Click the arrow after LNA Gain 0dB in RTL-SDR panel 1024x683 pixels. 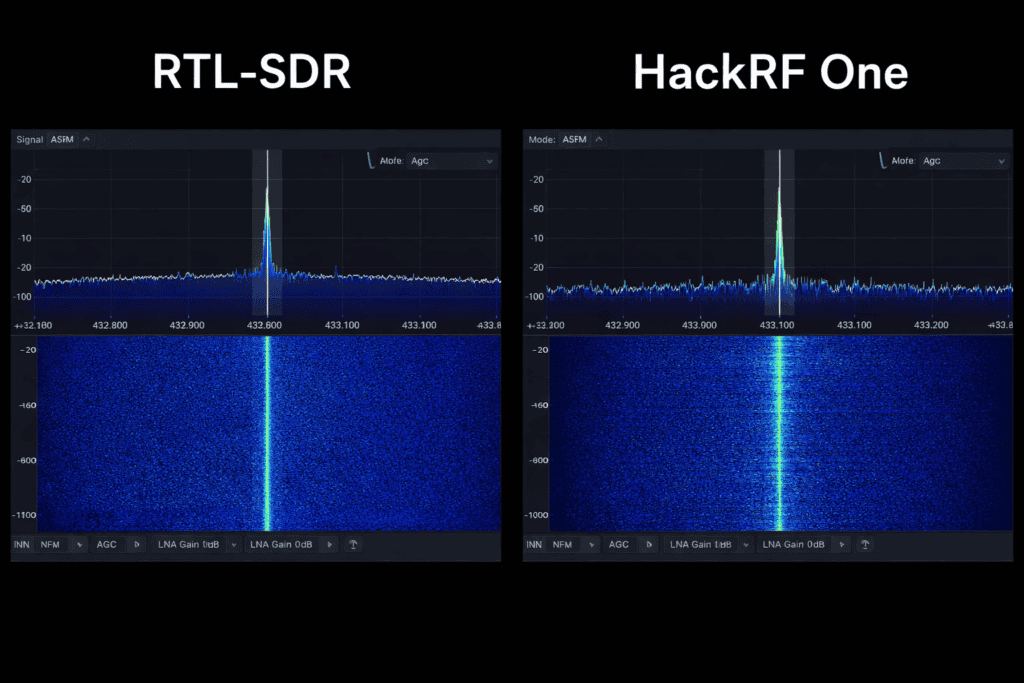(330, 544)
